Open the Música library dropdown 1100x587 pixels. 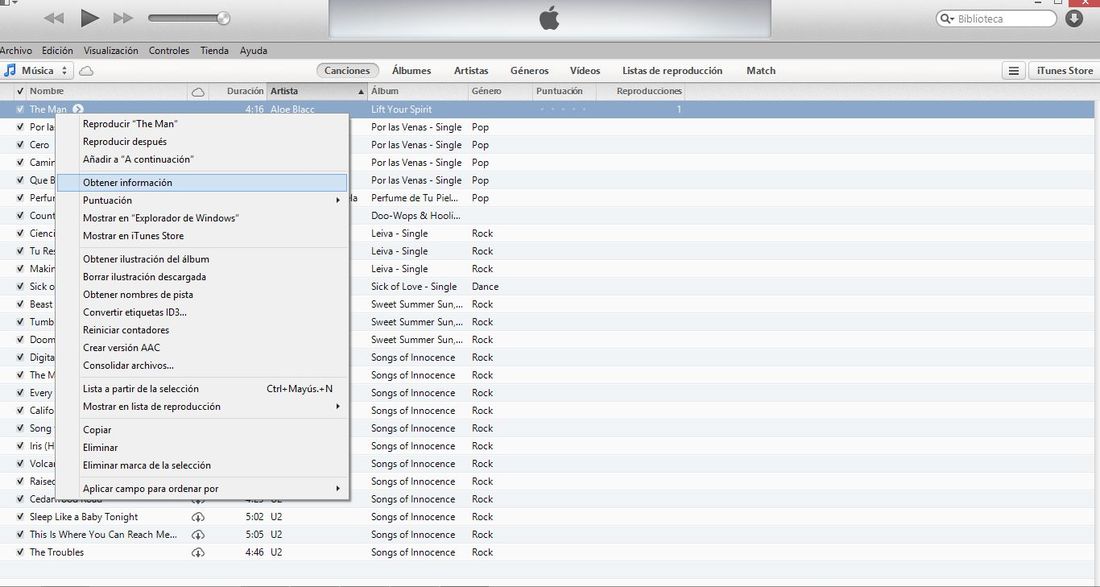(x=37, y=70)
